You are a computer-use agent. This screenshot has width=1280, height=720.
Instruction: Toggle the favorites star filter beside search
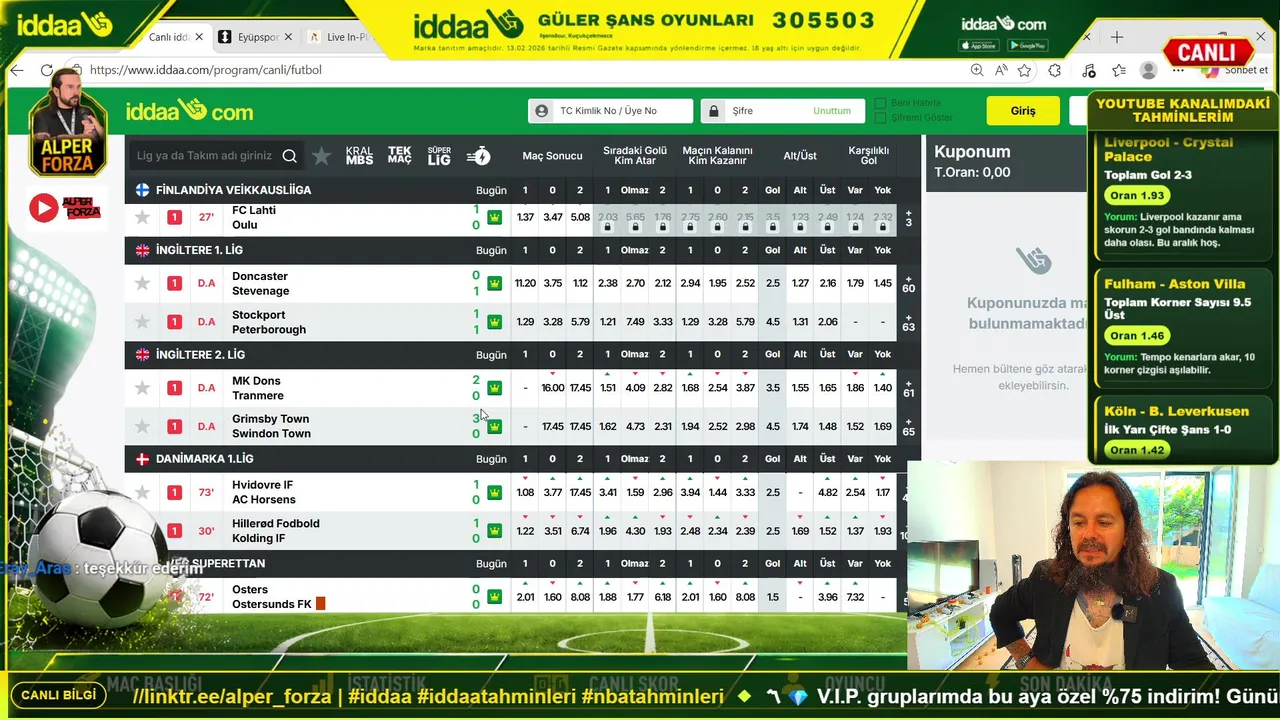coord(321,156)
